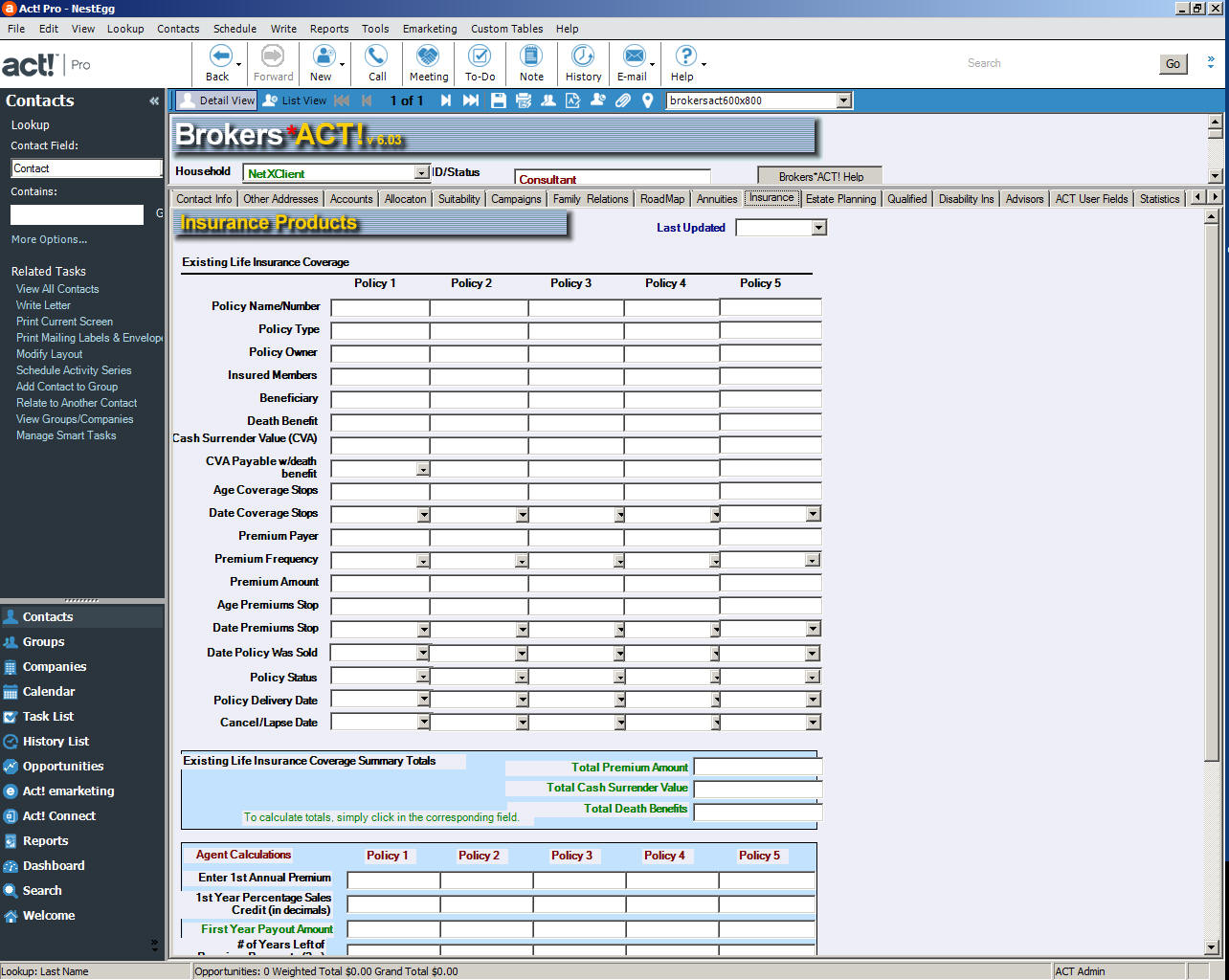
Task: Open Companies in the navigation bar
Action: click(55, 667)
